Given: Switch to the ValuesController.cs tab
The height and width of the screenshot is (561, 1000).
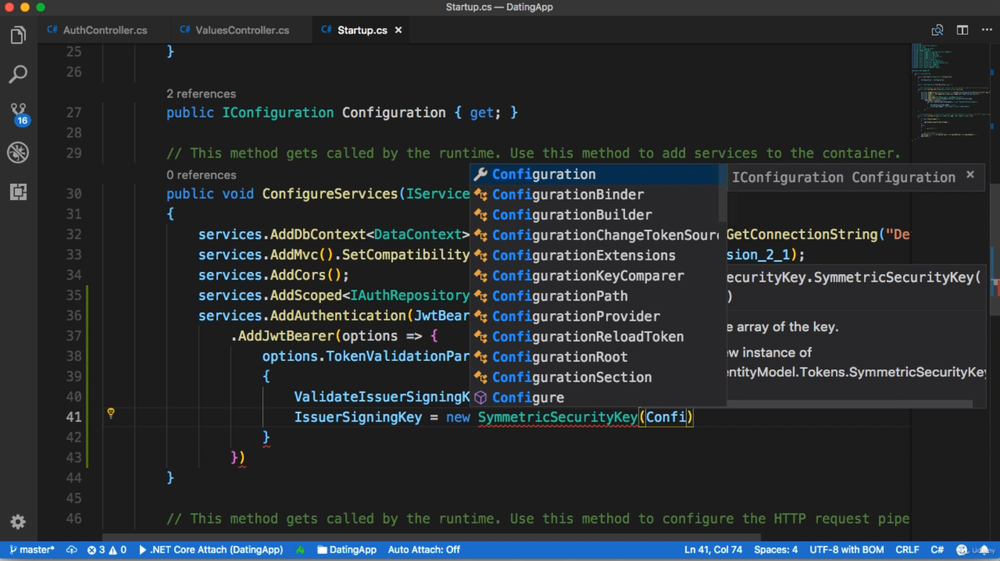Looking at the screenshot, I should [241, 30].
